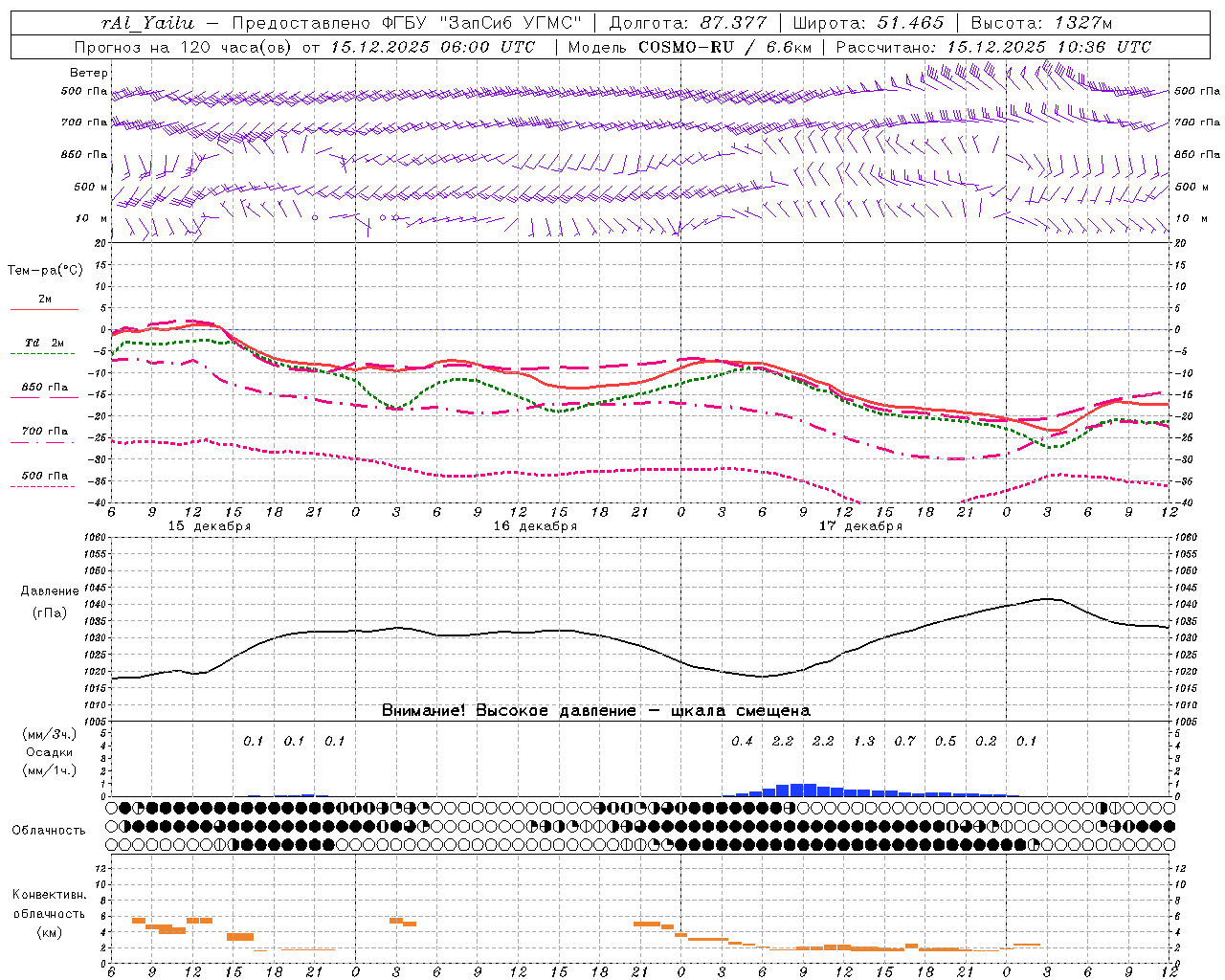Click the Тем-ра(°C) axis title
Viewport: 1225px width, 980px height.
(45, 271)
